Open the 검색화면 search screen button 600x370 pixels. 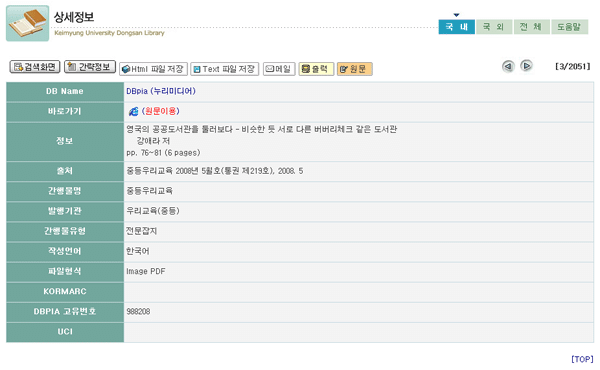(x=35, y=67)
